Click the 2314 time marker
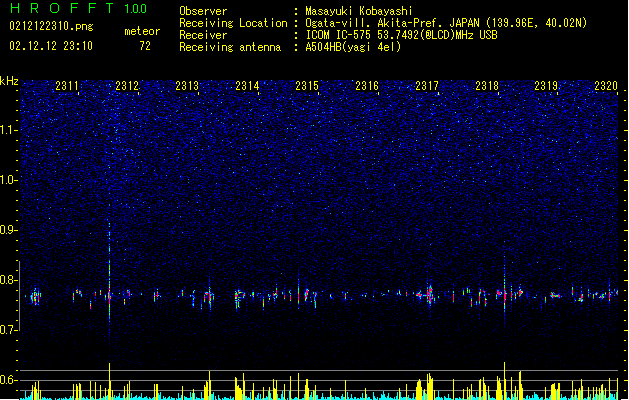629x400 pixels. 247,85
